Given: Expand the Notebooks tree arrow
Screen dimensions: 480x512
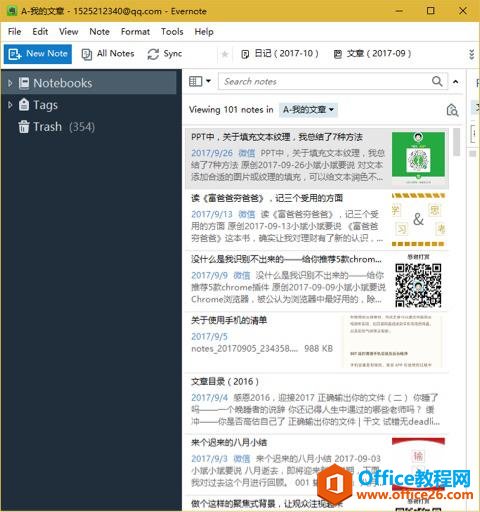Looking at the screenshot, I should (10, 83).
